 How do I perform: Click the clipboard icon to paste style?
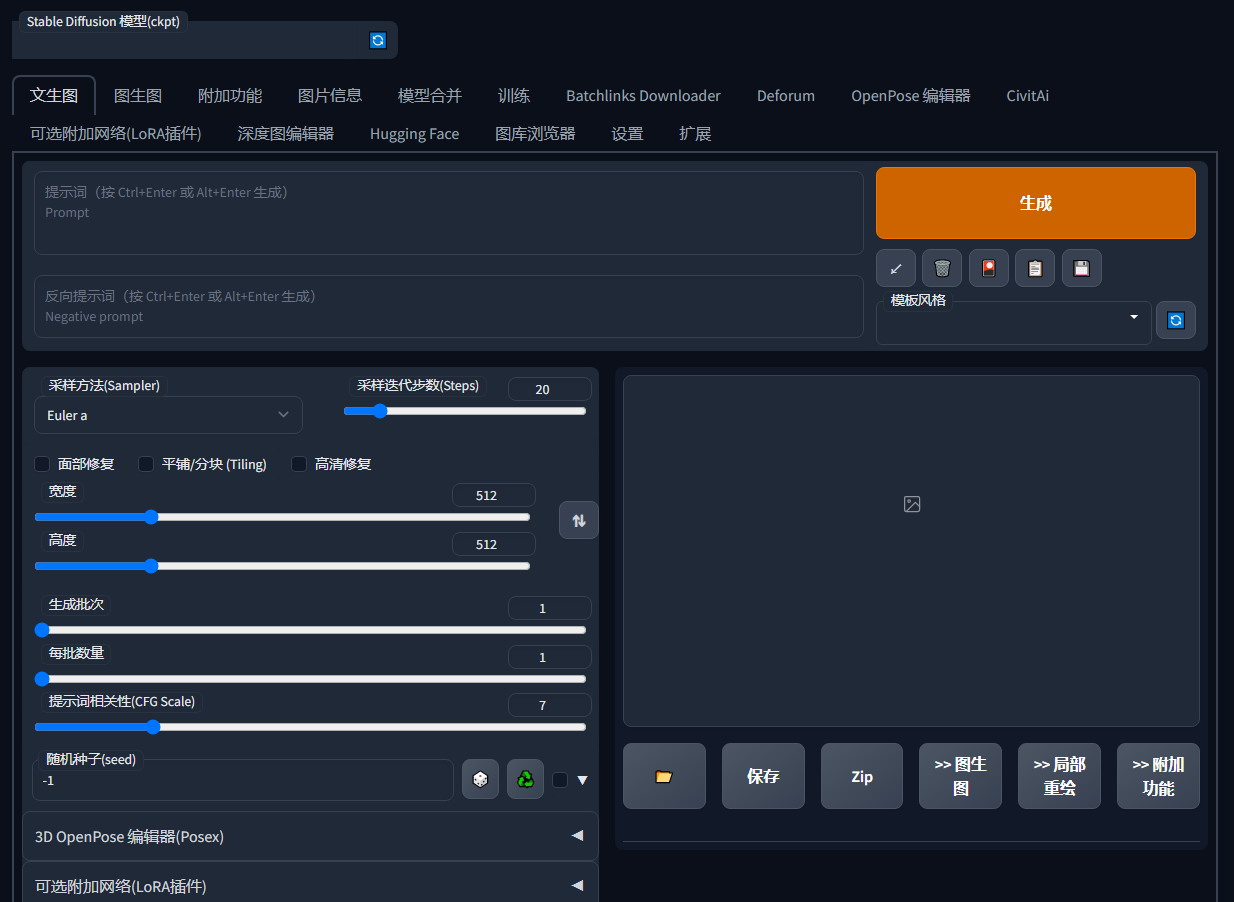point(1035,268)
